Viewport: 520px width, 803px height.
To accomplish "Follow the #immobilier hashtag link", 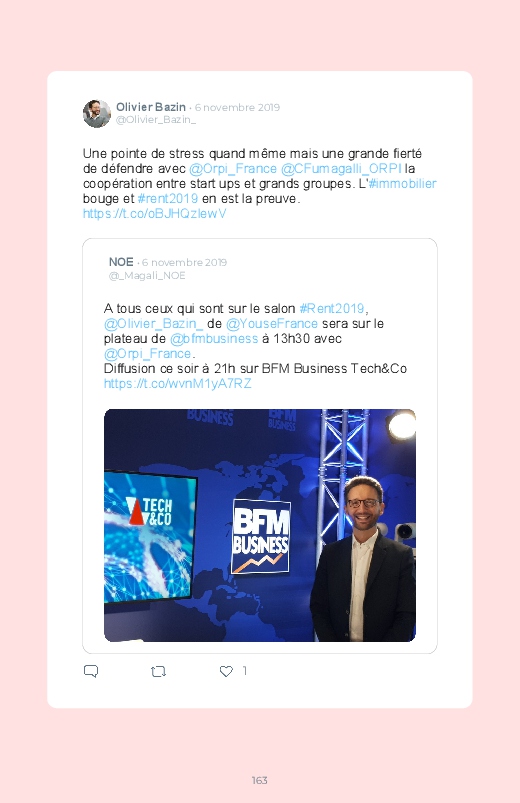I will pos(403,183).
